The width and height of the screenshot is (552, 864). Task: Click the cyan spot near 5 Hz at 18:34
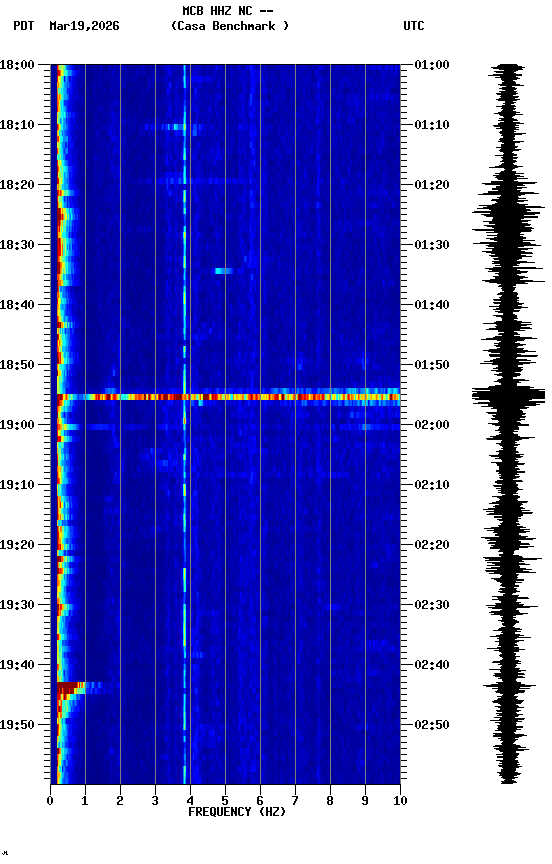point(224,271)
